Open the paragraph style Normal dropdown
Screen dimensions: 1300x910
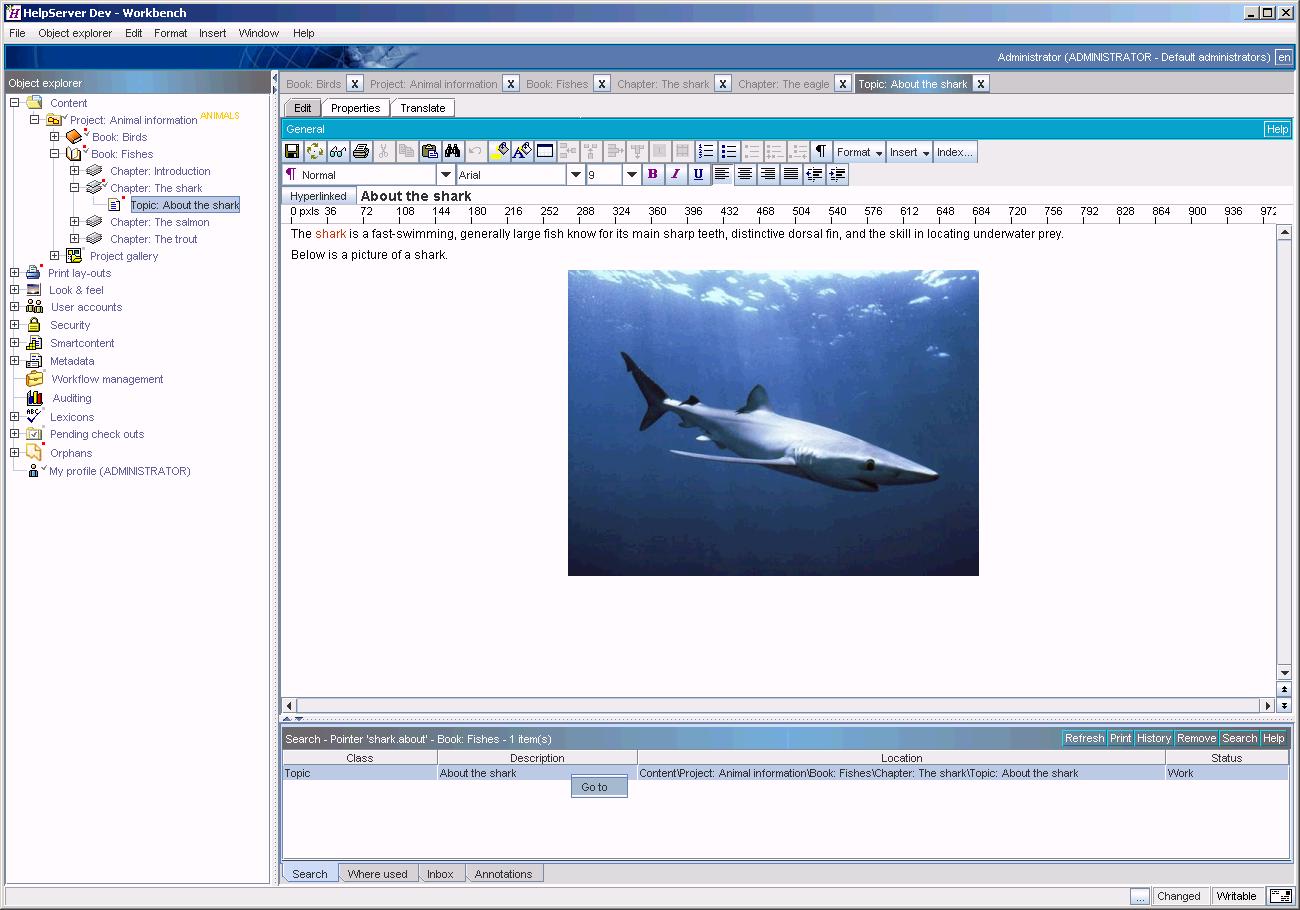pos(446,175)
